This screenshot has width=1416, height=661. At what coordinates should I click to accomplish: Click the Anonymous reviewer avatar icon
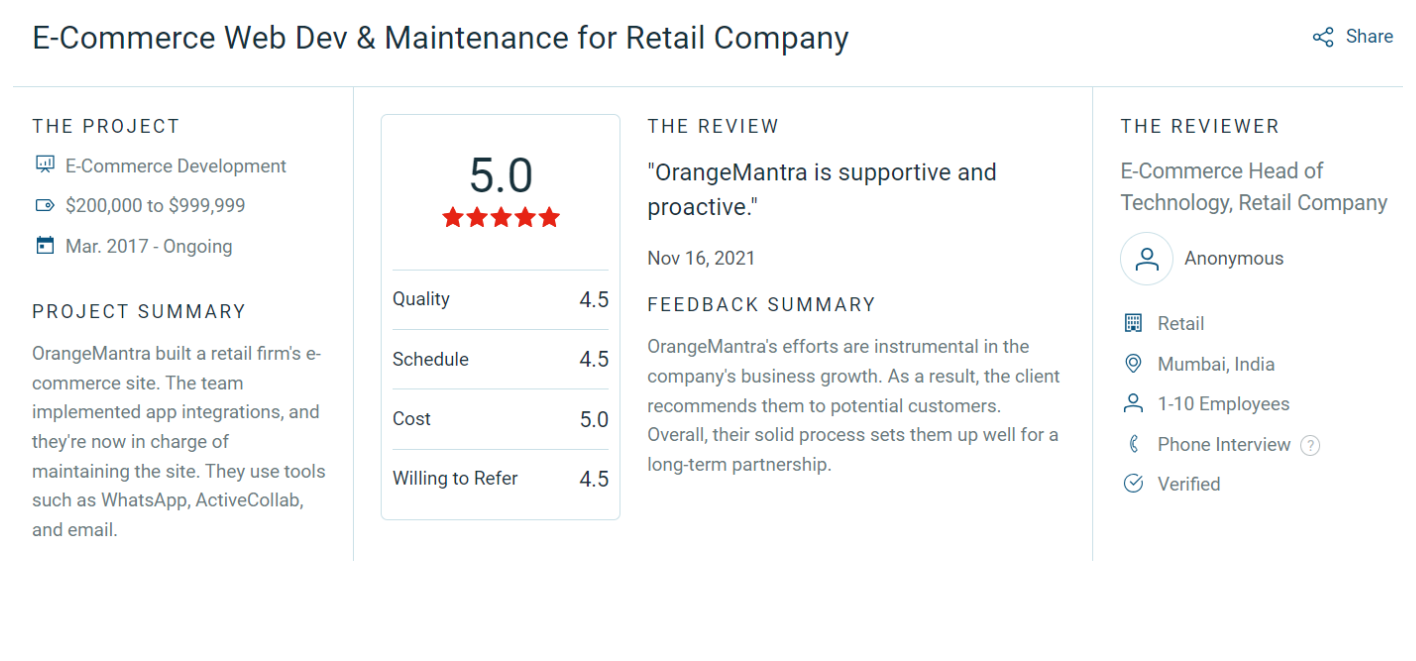[x=1146, y=259]
